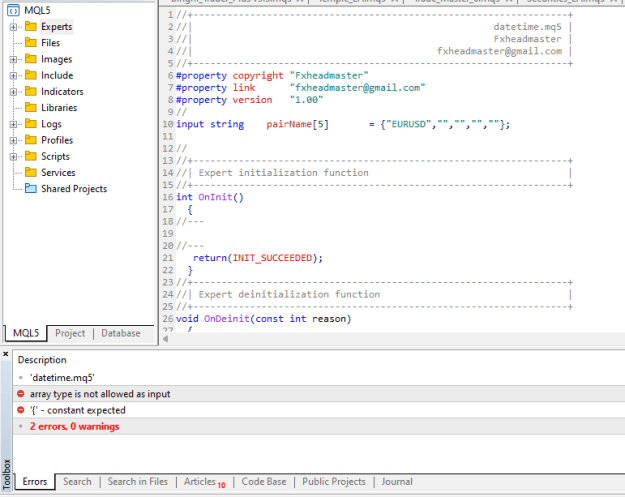The image size is (625, 497).
Task: Expand the Indicators folder node
Action: pos(13,92)
